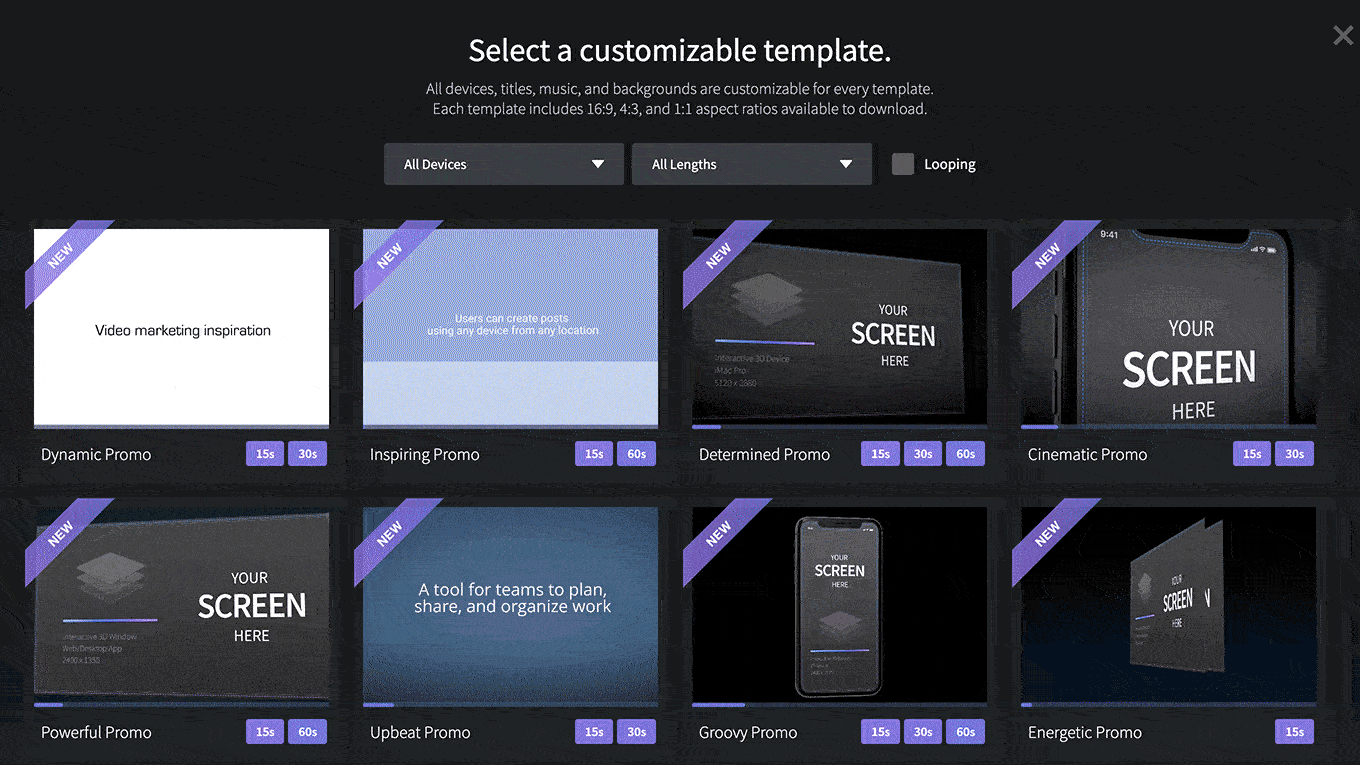Select the Energetic Promo template thumbnail
The height and width of the screenshot is (765, 1360).
[1168, 605]
